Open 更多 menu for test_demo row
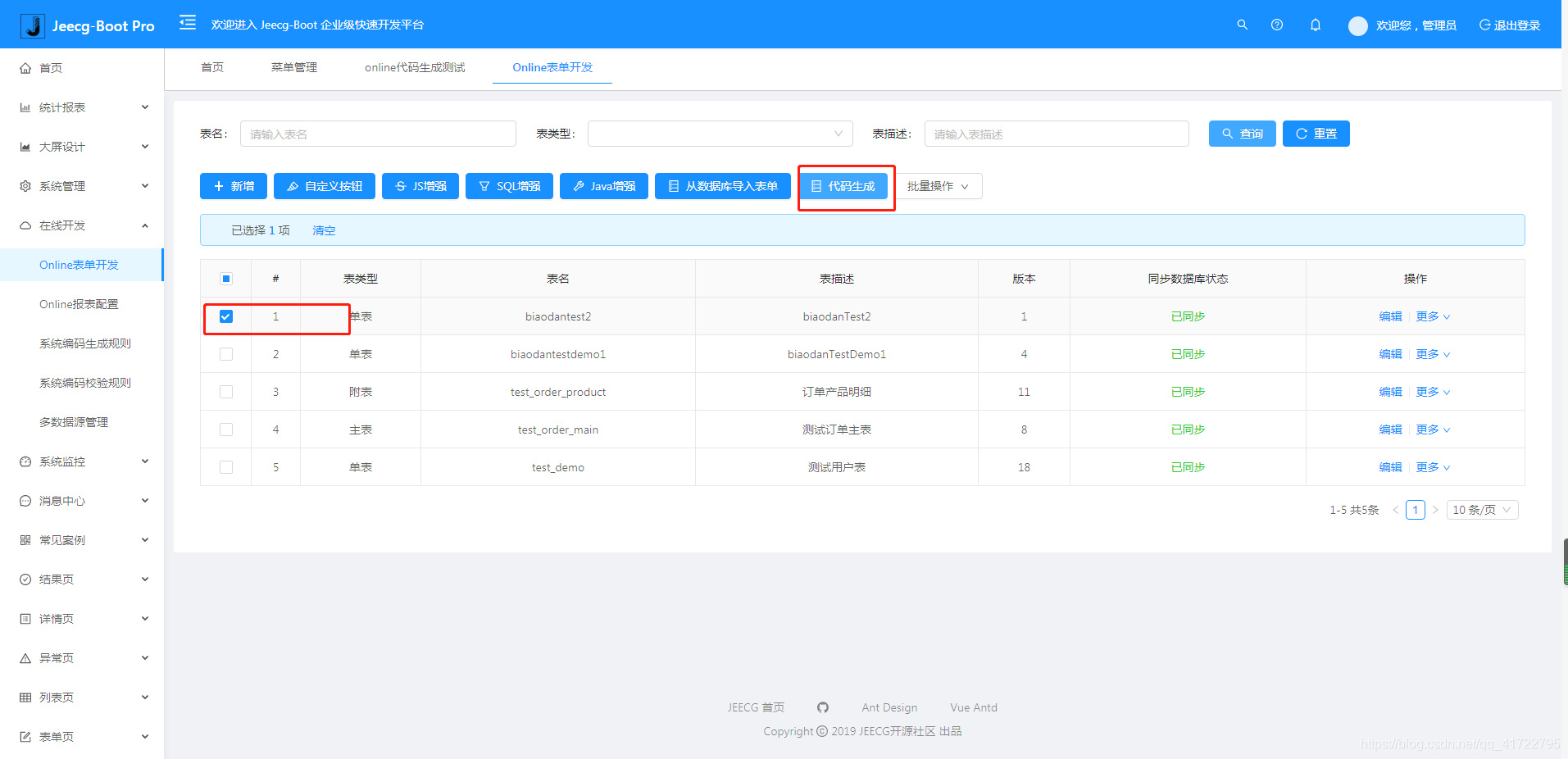The image size is (1568, 759). click(1433, 467)
